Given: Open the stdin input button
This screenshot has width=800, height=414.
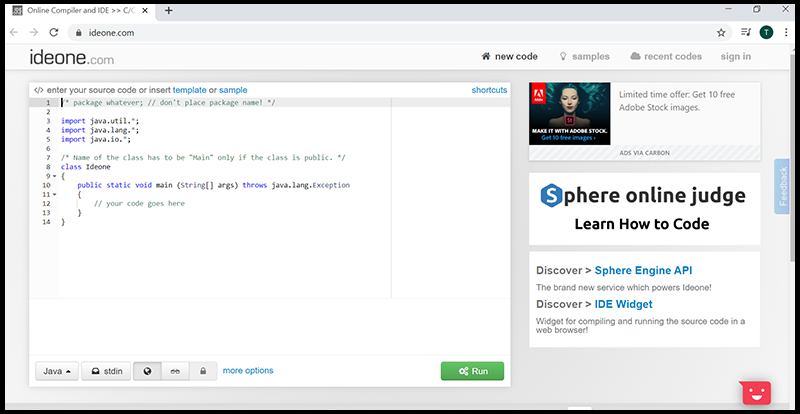Looking at the screenshot, I should (x=106, y=371).
